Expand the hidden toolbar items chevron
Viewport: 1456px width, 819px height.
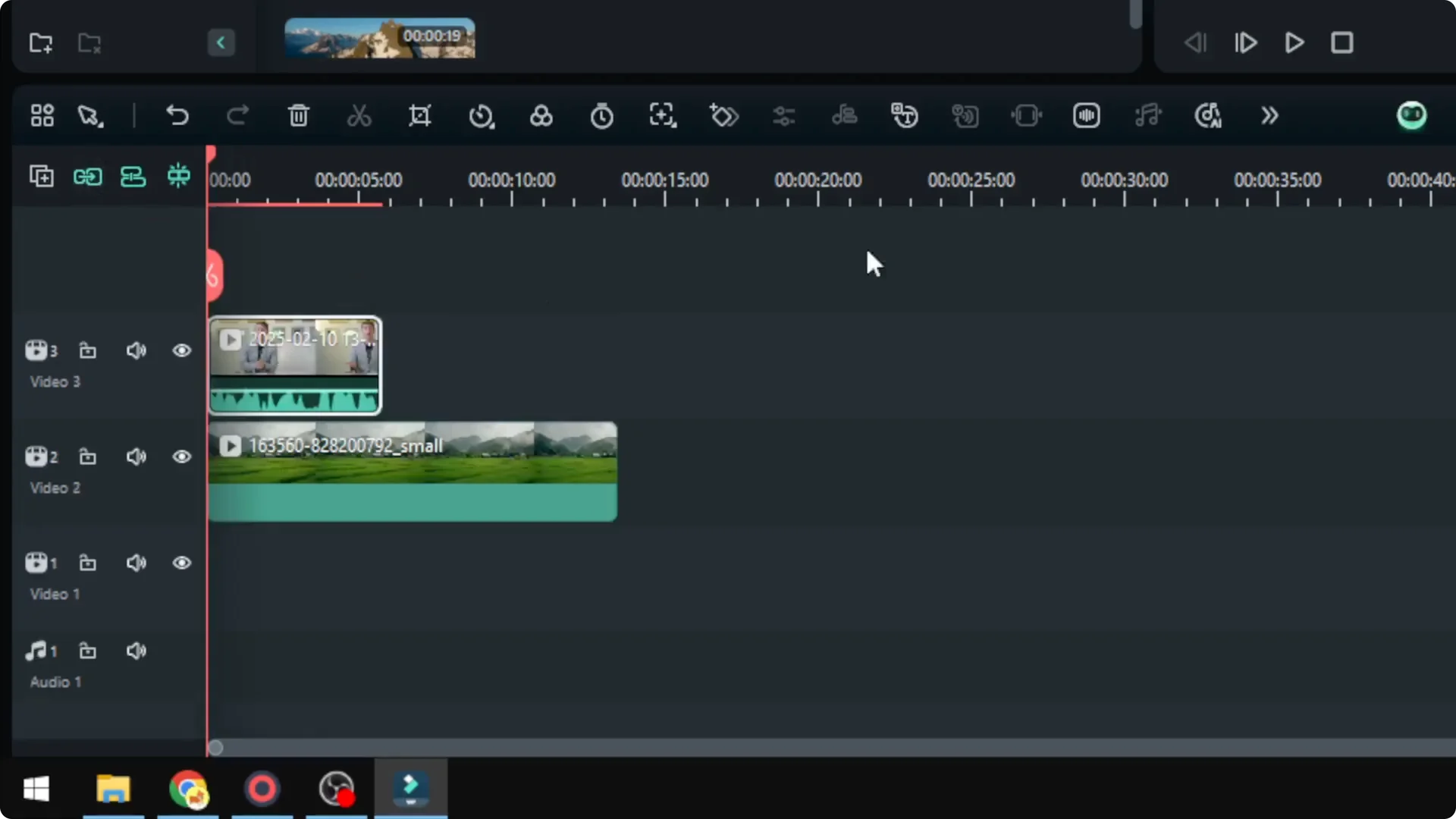pyautogui.click(x=1269, y=115)
